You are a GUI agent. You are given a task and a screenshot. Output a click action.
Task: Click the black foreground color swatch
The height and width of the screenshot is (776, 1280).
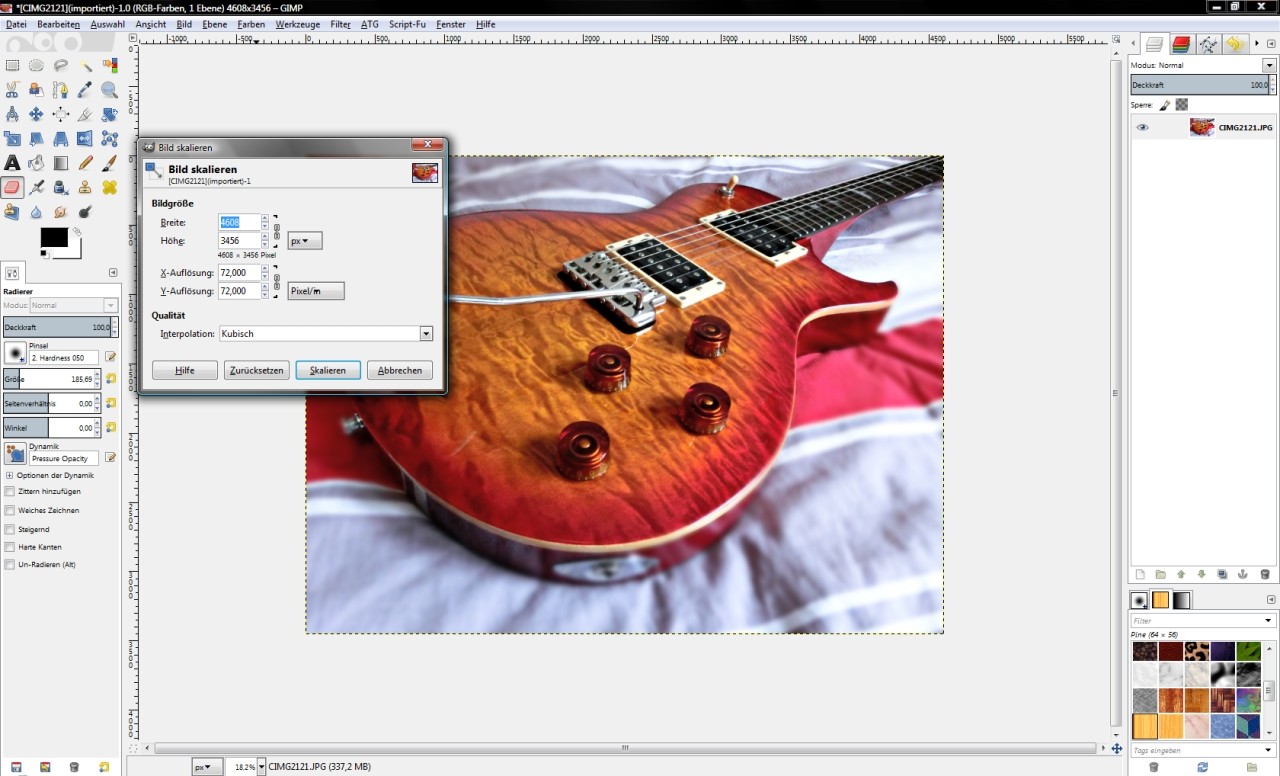pos(54,238)
